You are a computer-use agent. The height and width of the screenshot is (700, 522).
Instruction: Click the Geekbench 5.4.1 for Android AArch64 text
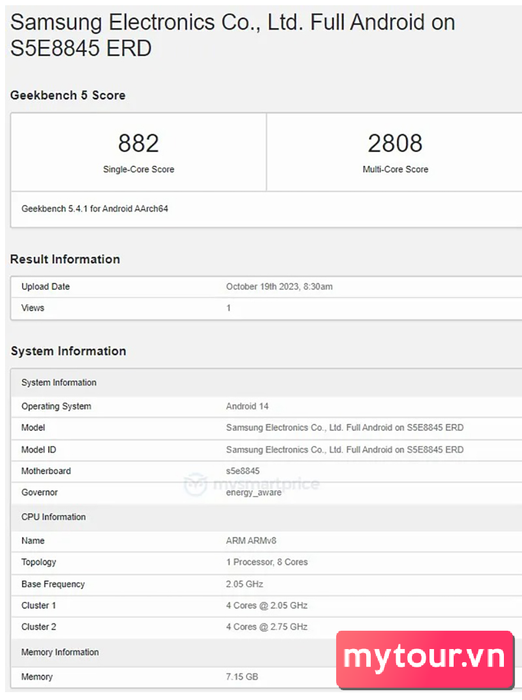pos(95,208)
